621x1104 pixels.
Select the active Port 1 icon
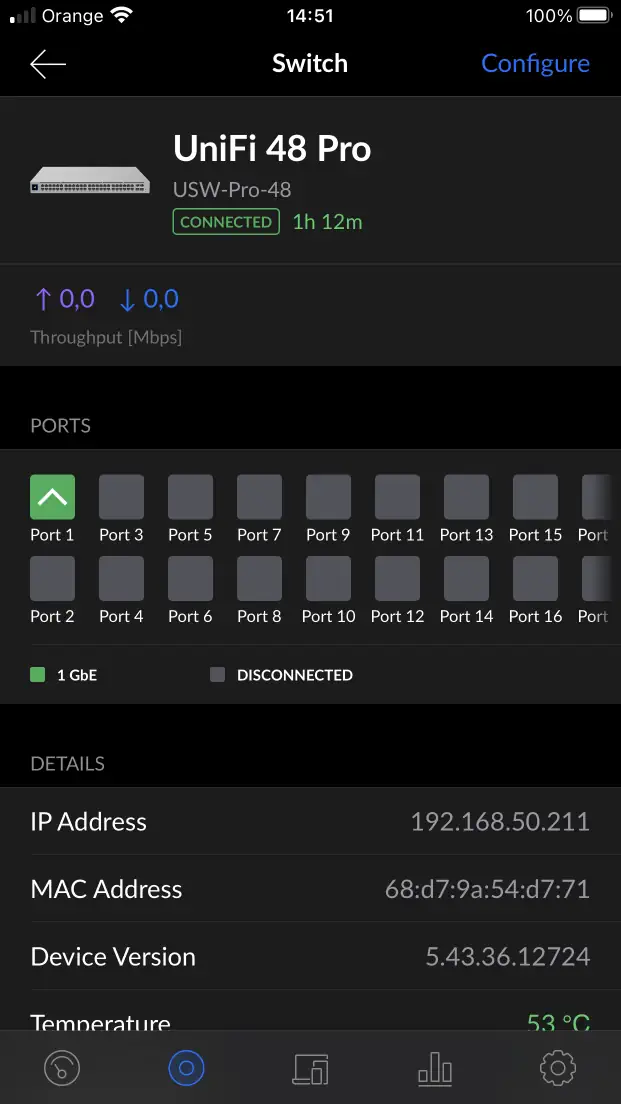click(52, 497)
